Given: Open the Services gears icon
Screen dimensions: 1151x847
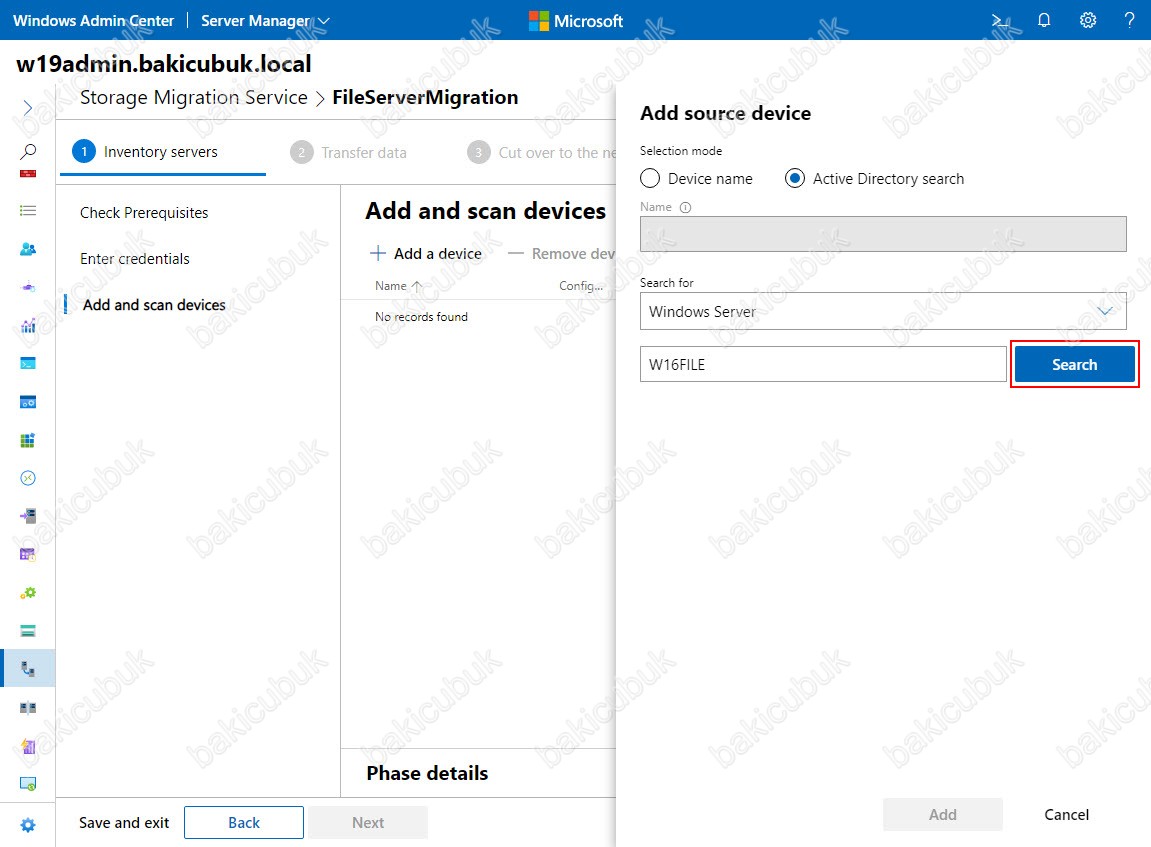Looking at the screenshot, I should [28, 592].
